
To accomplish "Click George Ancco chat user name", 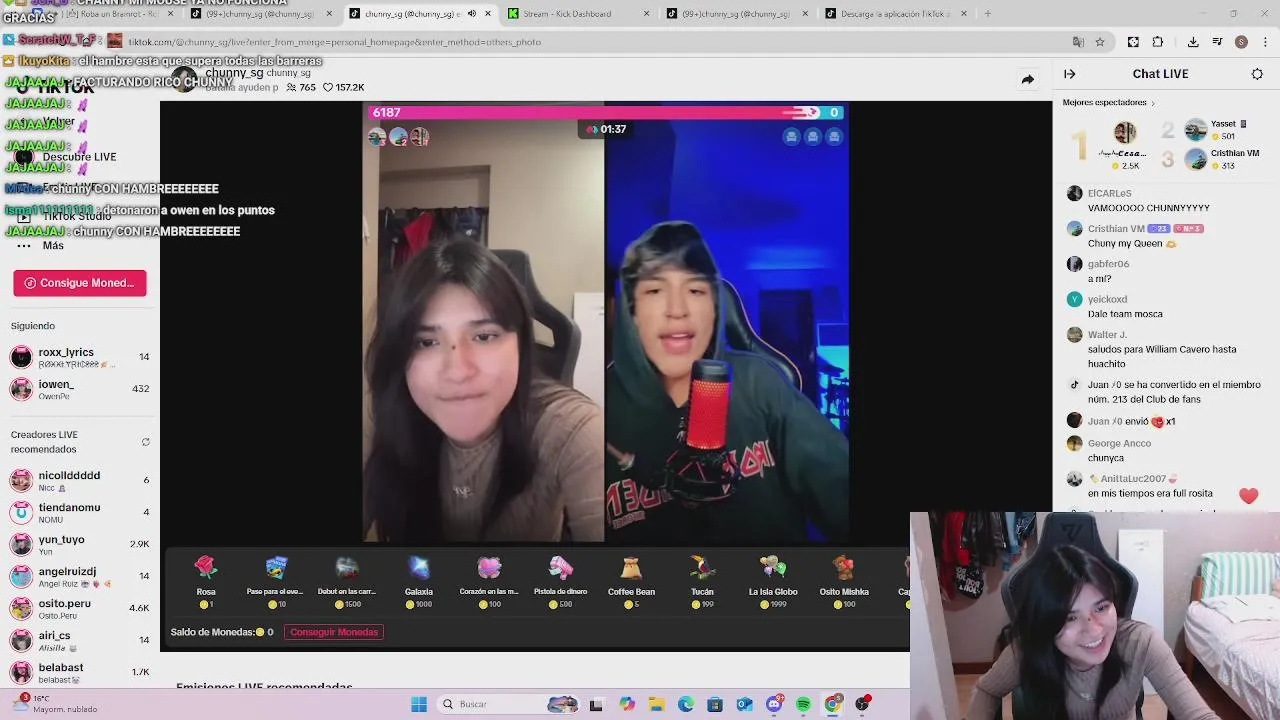I will [x=1119, y=443].
